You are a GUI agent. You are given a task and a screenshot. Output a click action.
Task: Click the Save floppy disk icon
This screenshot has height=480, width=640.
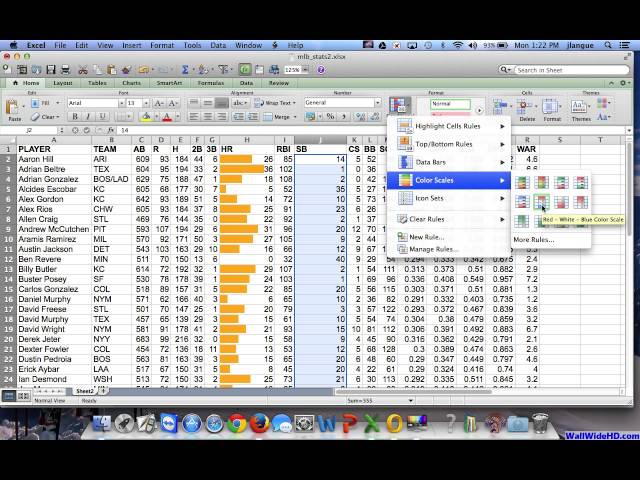(51, 70)
